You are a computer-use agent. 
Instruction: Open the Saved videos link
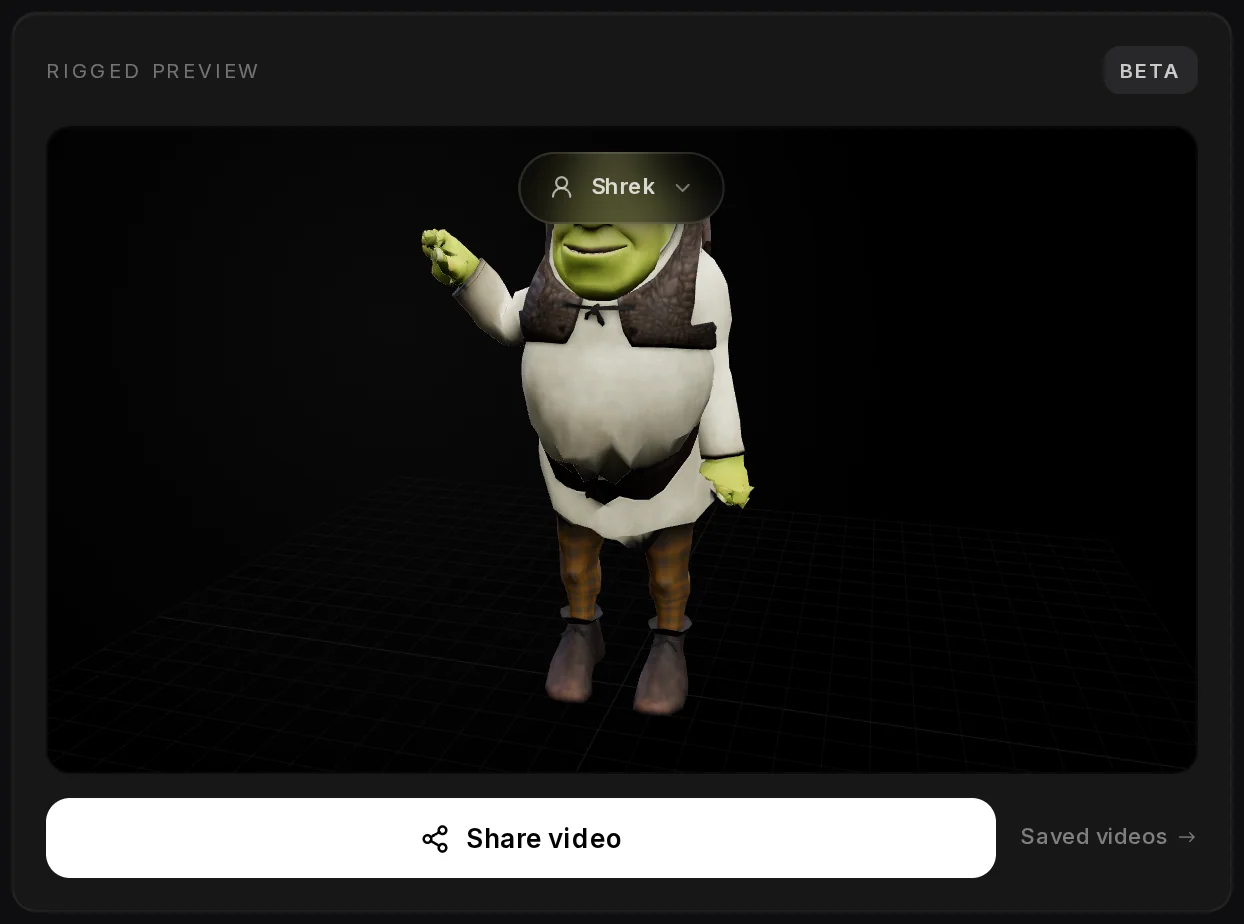tap(1108, 837)
